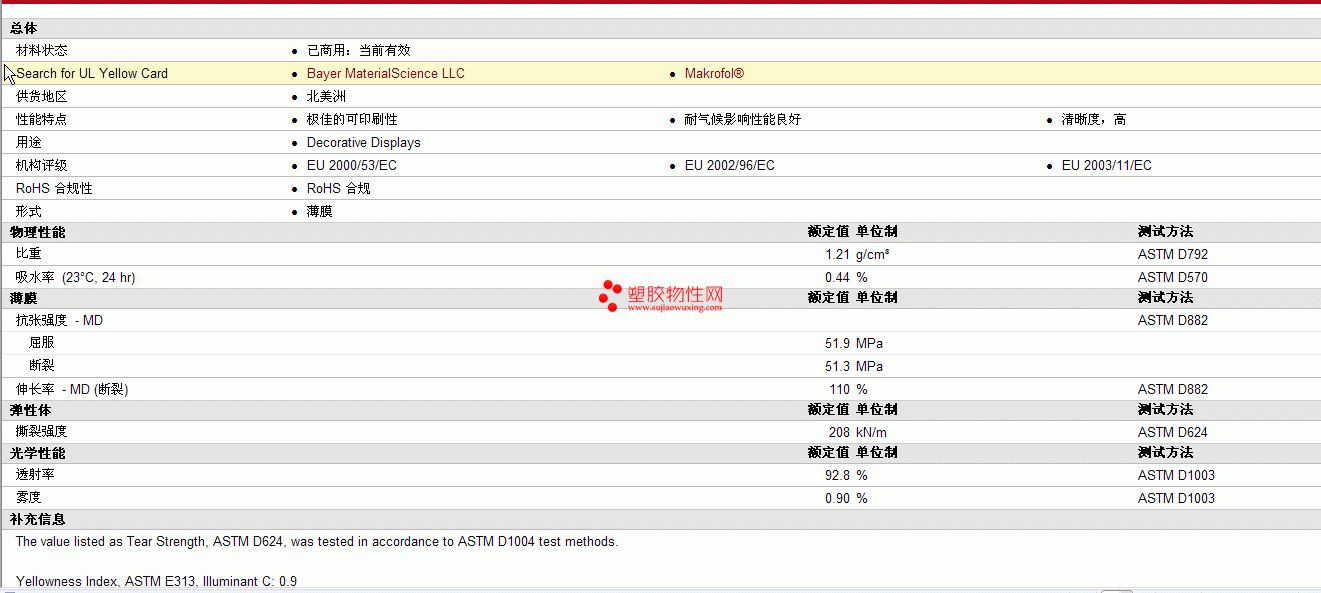Open the Makrofol® link
Screen dimensions: 1321x593
coord(714,74)
